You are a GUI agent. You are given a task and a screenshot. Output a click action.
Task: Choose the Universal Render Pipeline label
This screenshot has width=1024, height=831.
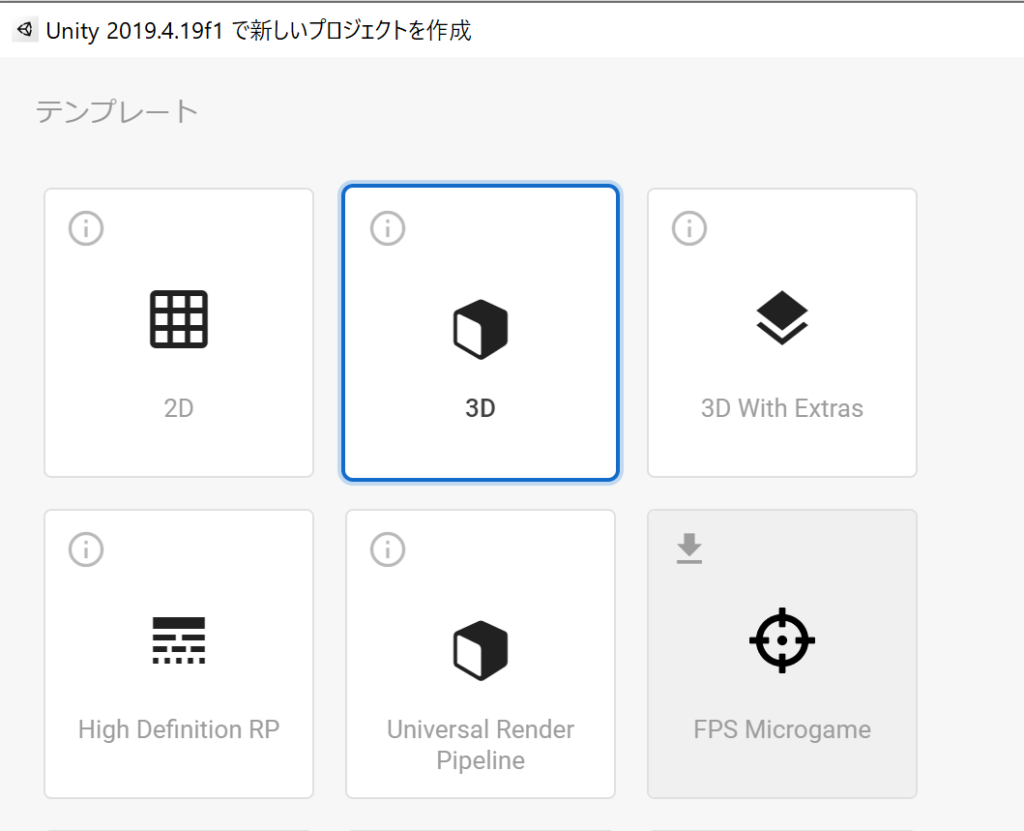(x=480, y=744)
